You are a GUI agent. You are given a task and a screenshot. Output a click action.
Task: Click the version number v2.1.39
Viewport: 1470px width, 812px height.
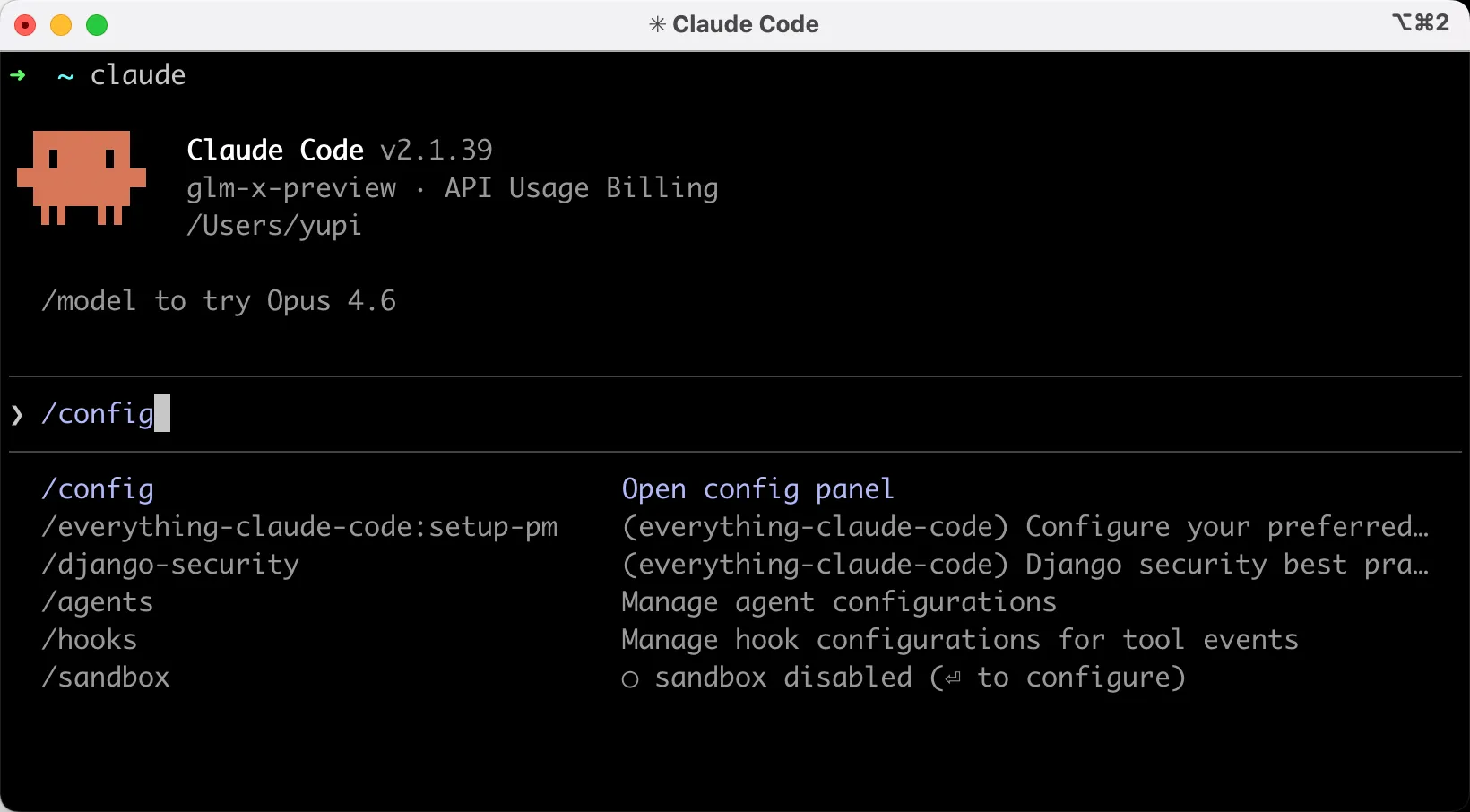(x=437, y=150)
